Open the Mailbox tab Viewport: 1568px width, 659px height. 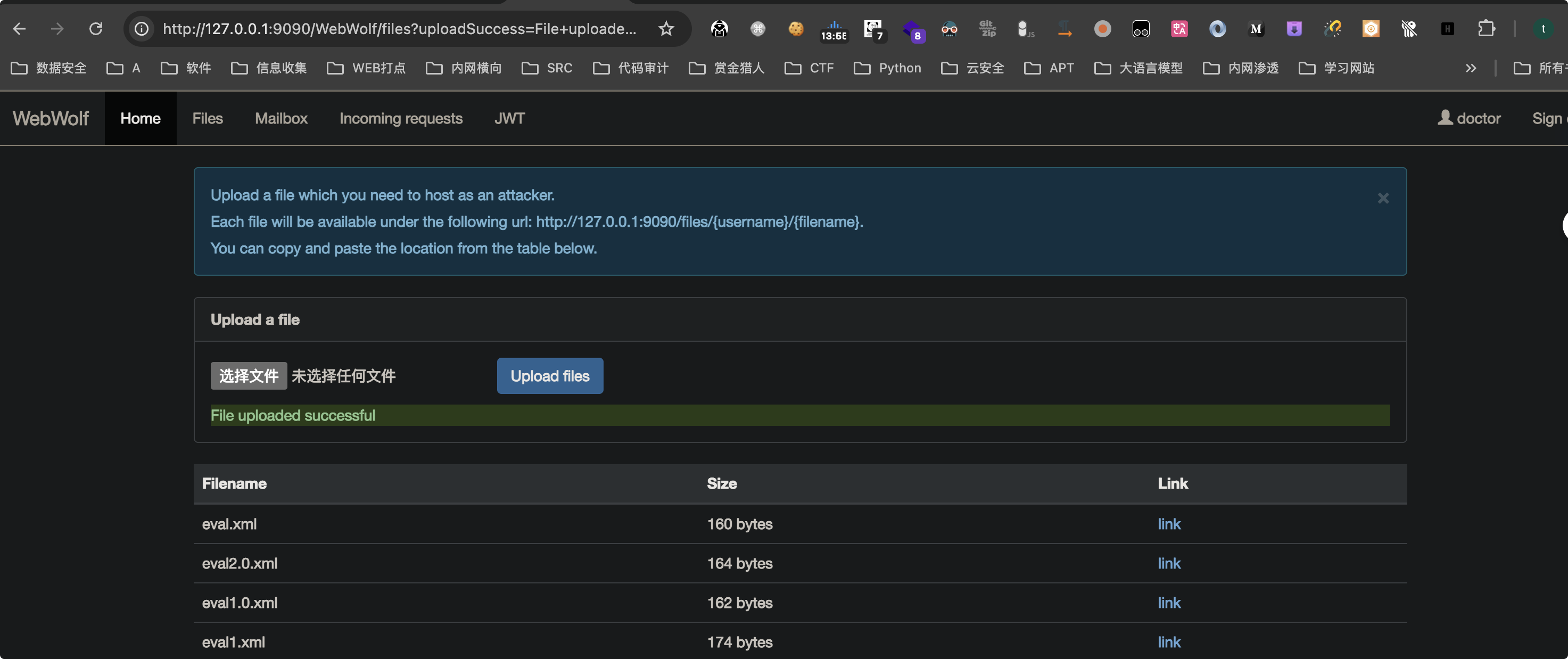coord(281,118)
